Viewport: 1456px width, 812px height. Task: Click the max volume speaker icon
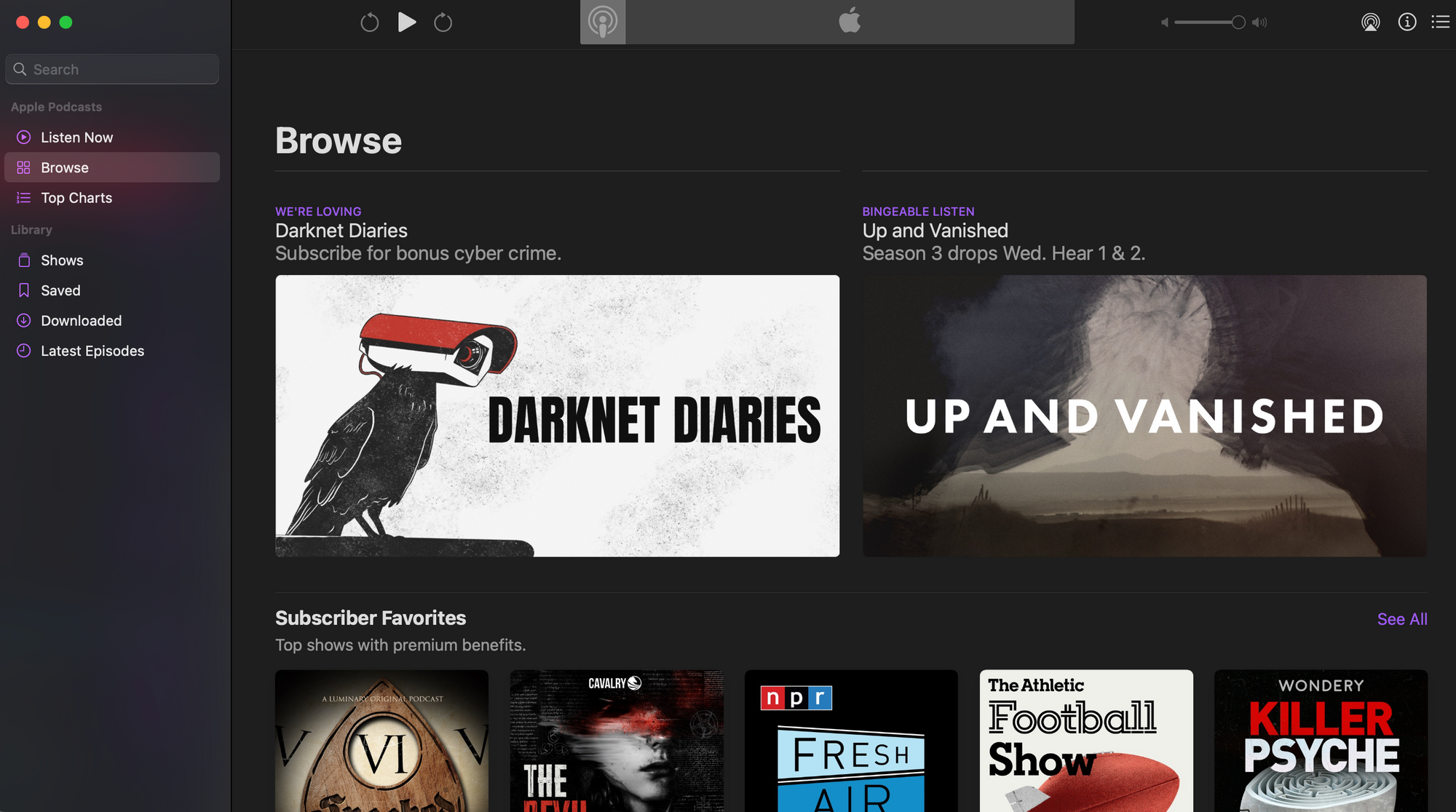[x=1259, y=23]
